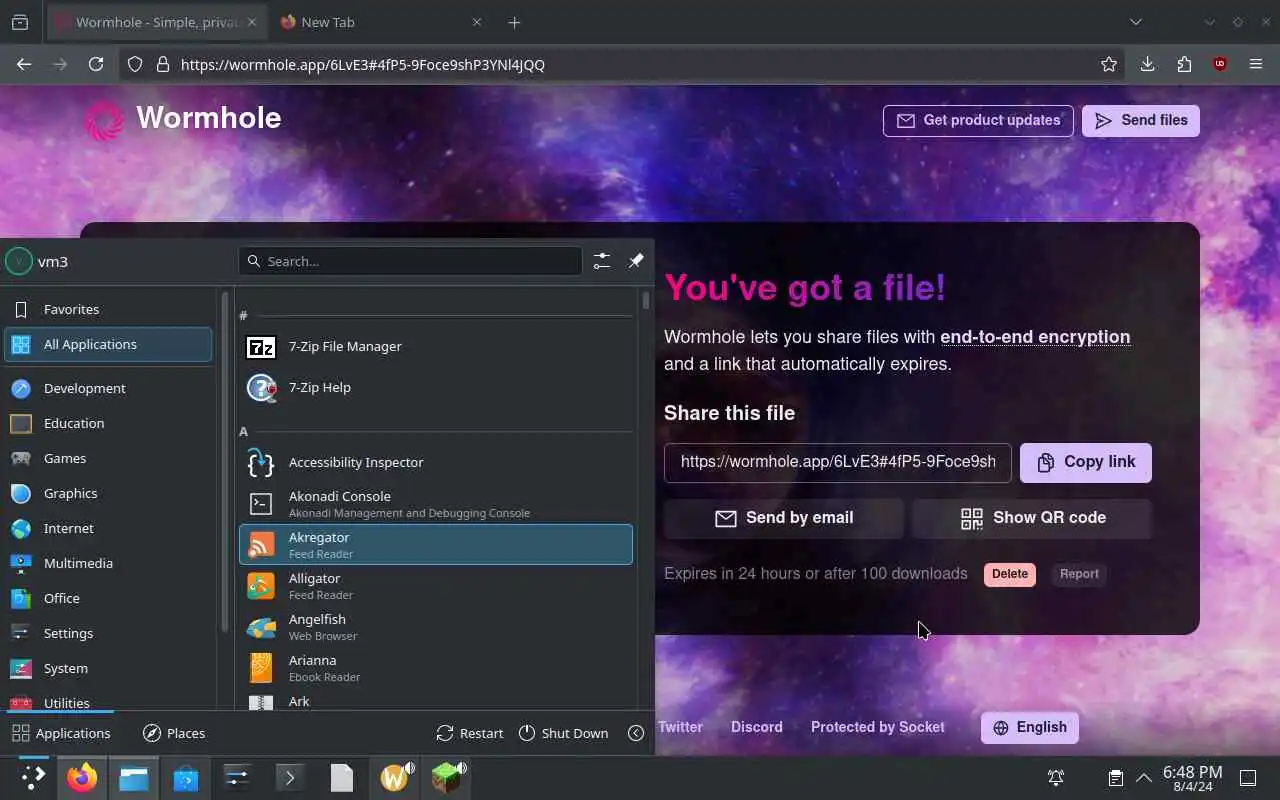Click the clock showing 6:48 PM
Image resolution: width=1280 pixels, height=800 pixels.
point(1192,777)
